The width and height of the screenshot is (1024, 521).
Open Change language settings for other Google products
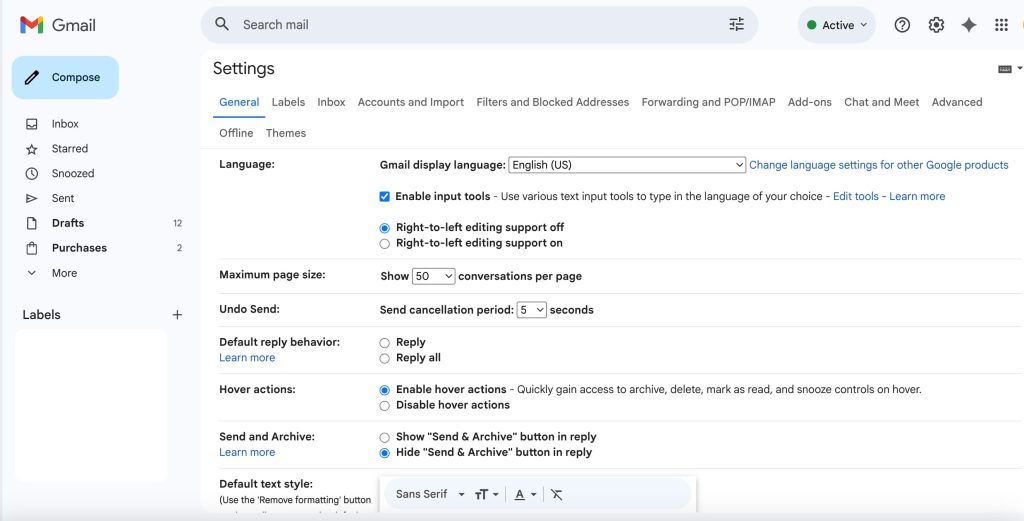(x=878, y=165)
